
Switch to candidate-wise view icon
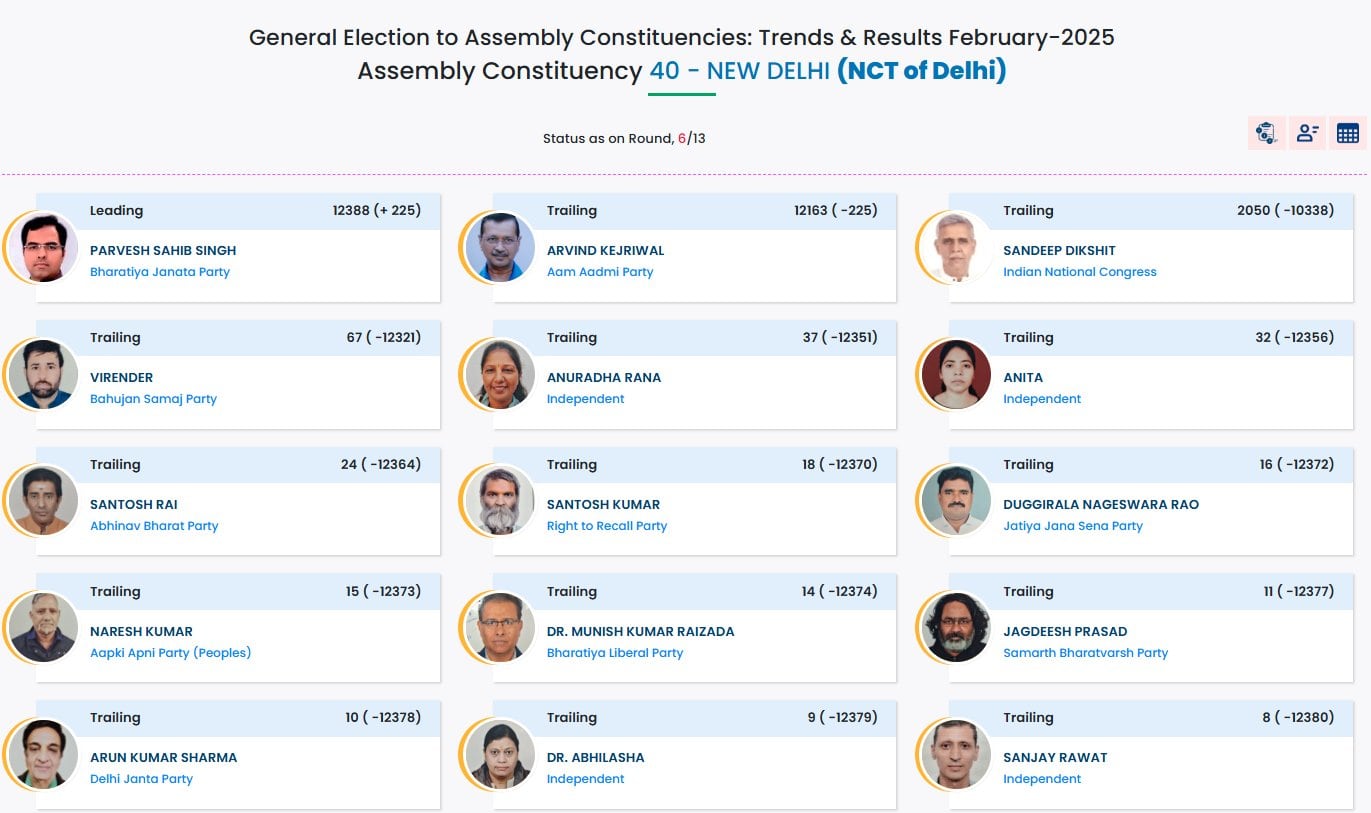[x=1307, y=132]
